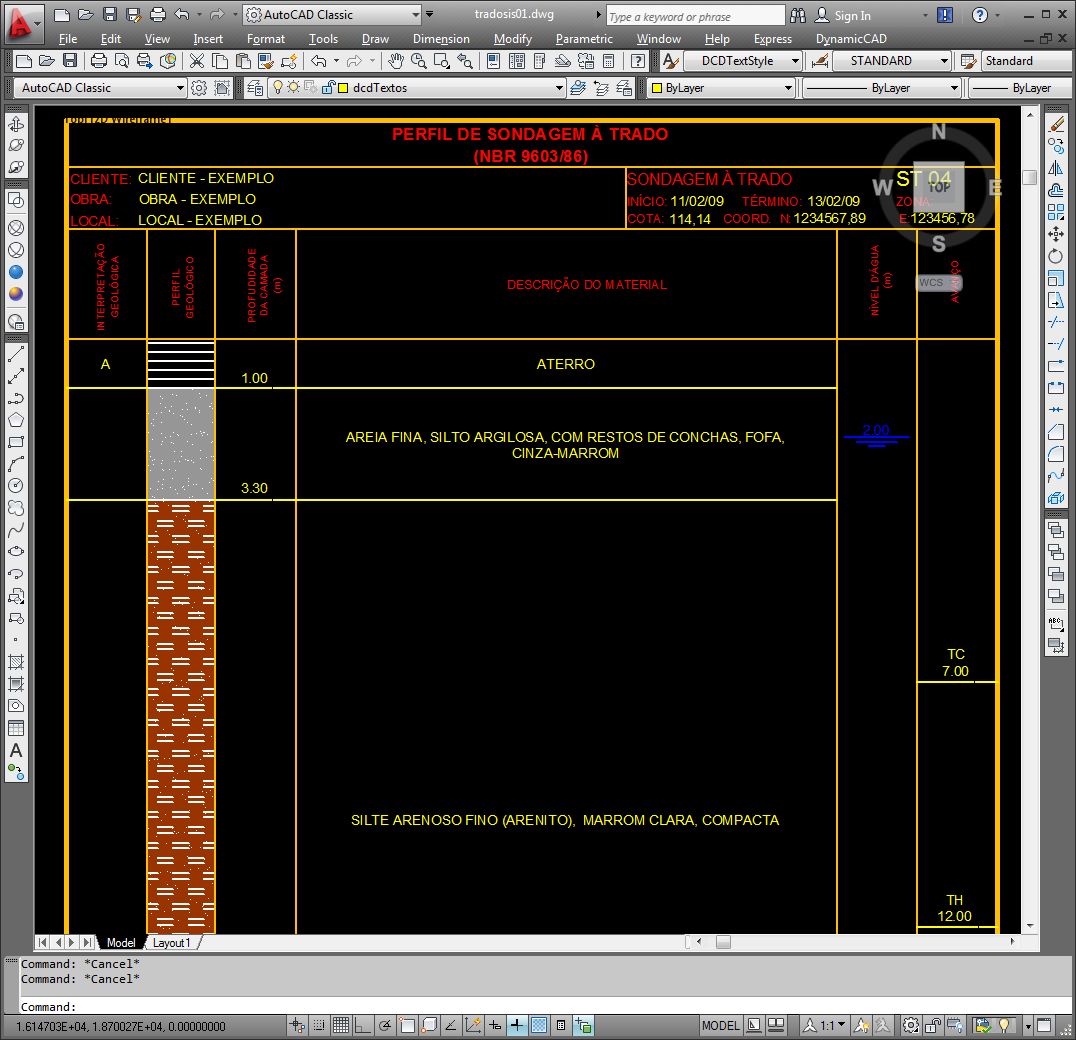Open the DynamicCAD menu

[851, 39]
